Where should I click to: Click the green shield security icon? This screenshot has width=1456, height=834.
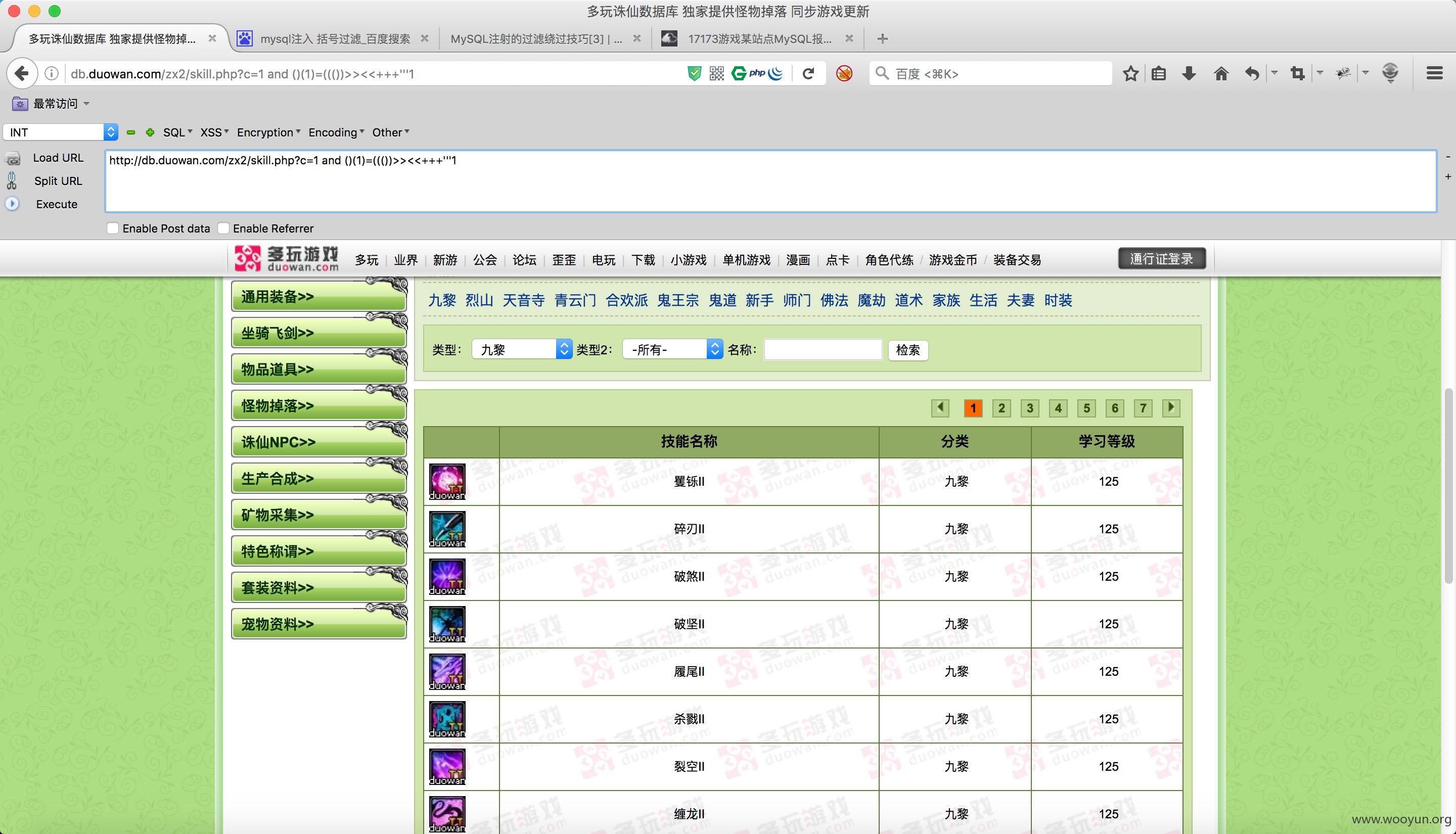click(x=694, y=73)
